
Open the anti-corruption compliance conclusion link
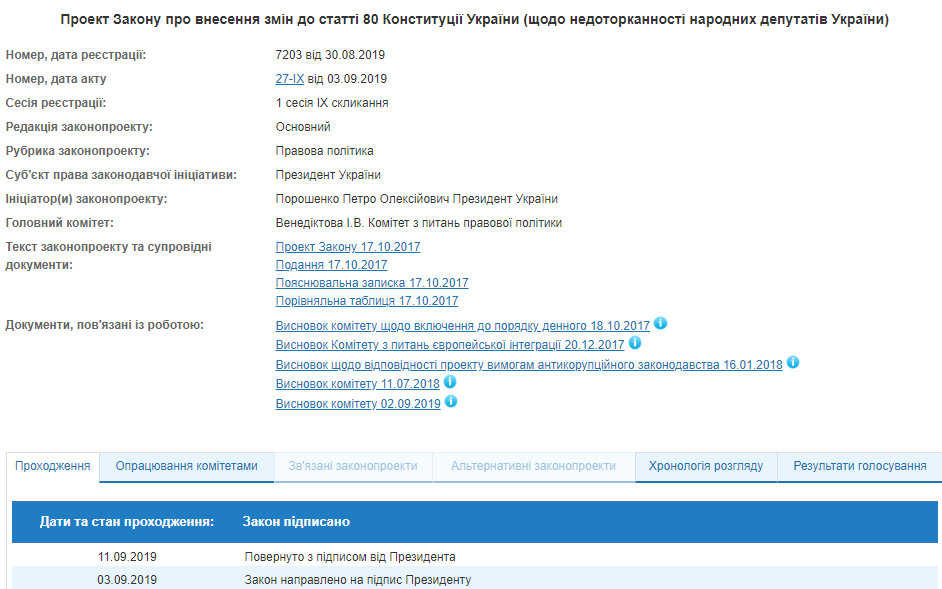(x=529, y=364)
